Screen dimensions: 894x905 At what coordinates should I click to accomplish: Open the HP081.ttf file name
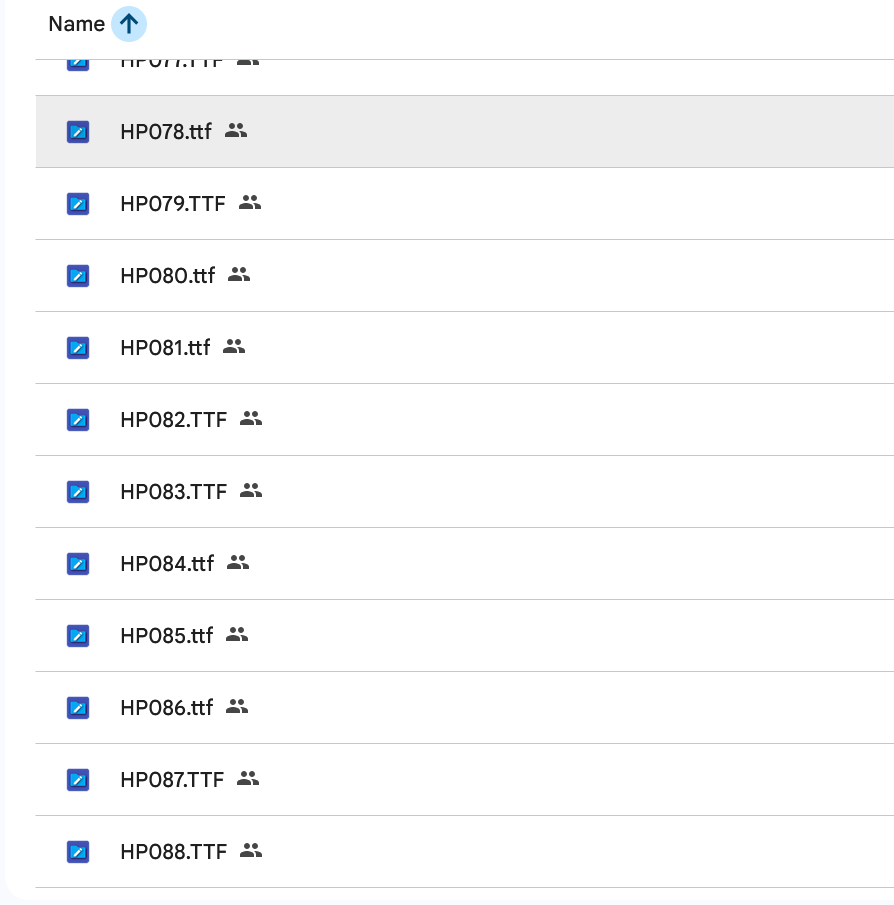point(165,347)
